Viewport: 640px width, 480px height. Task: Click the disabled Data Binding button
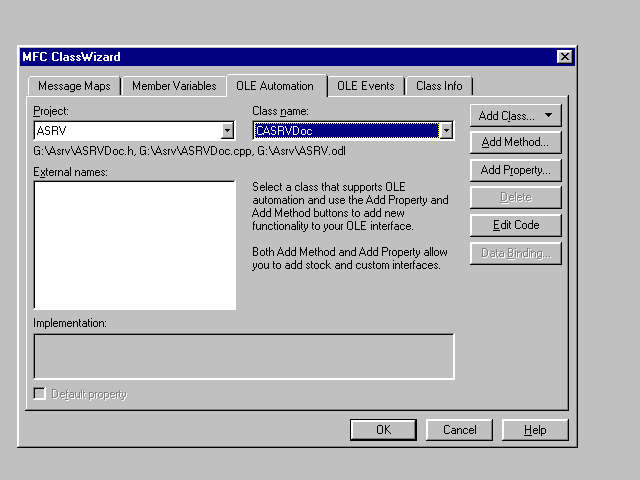pos(515,253)
